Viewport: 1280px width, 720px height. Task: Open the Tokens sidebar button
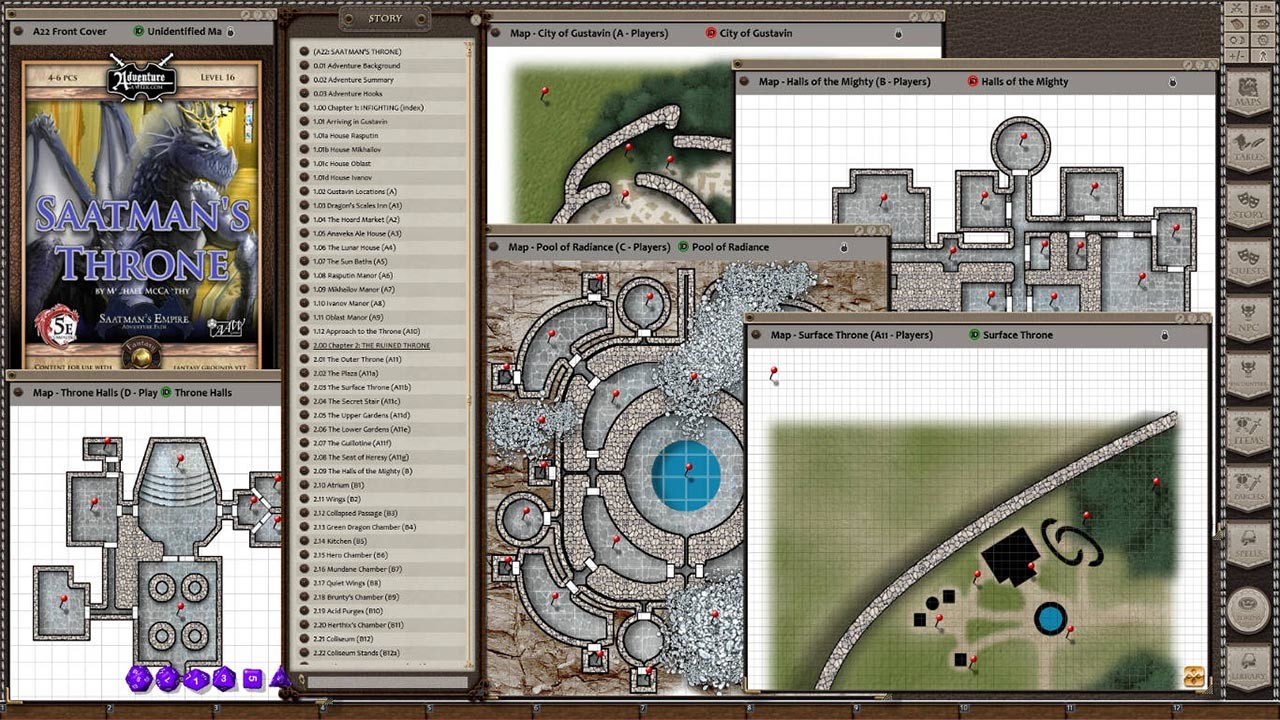tap(1248, 607)
